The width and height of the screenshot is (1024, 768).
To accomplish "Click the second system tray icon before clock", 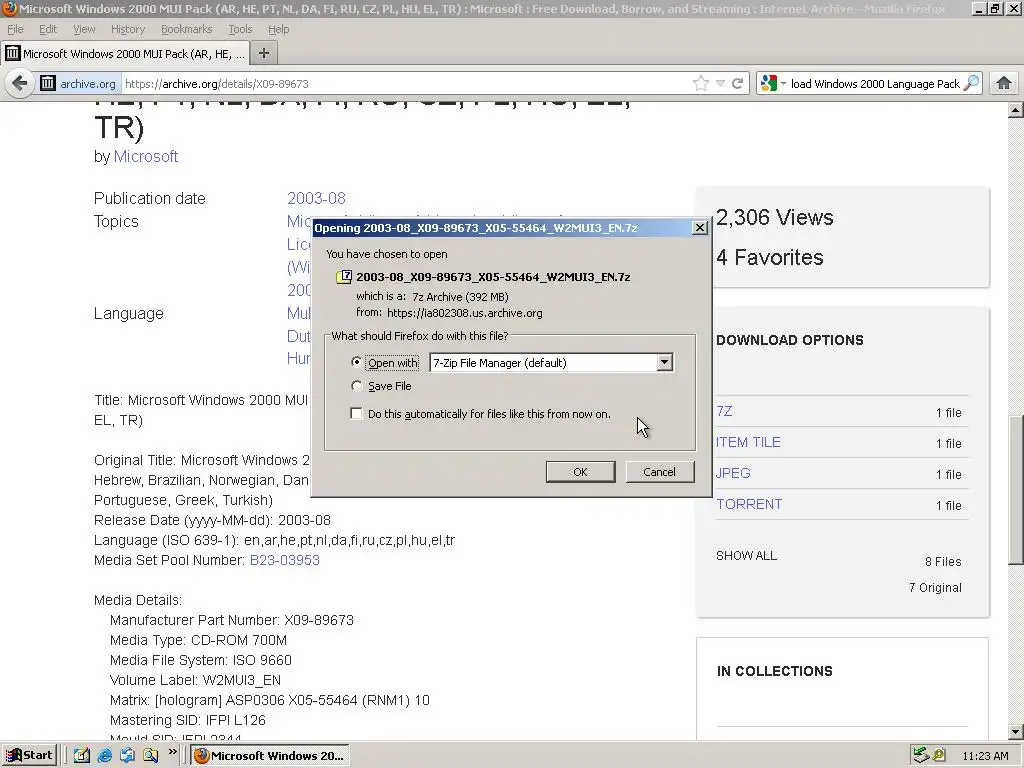I will coord(940,756).
